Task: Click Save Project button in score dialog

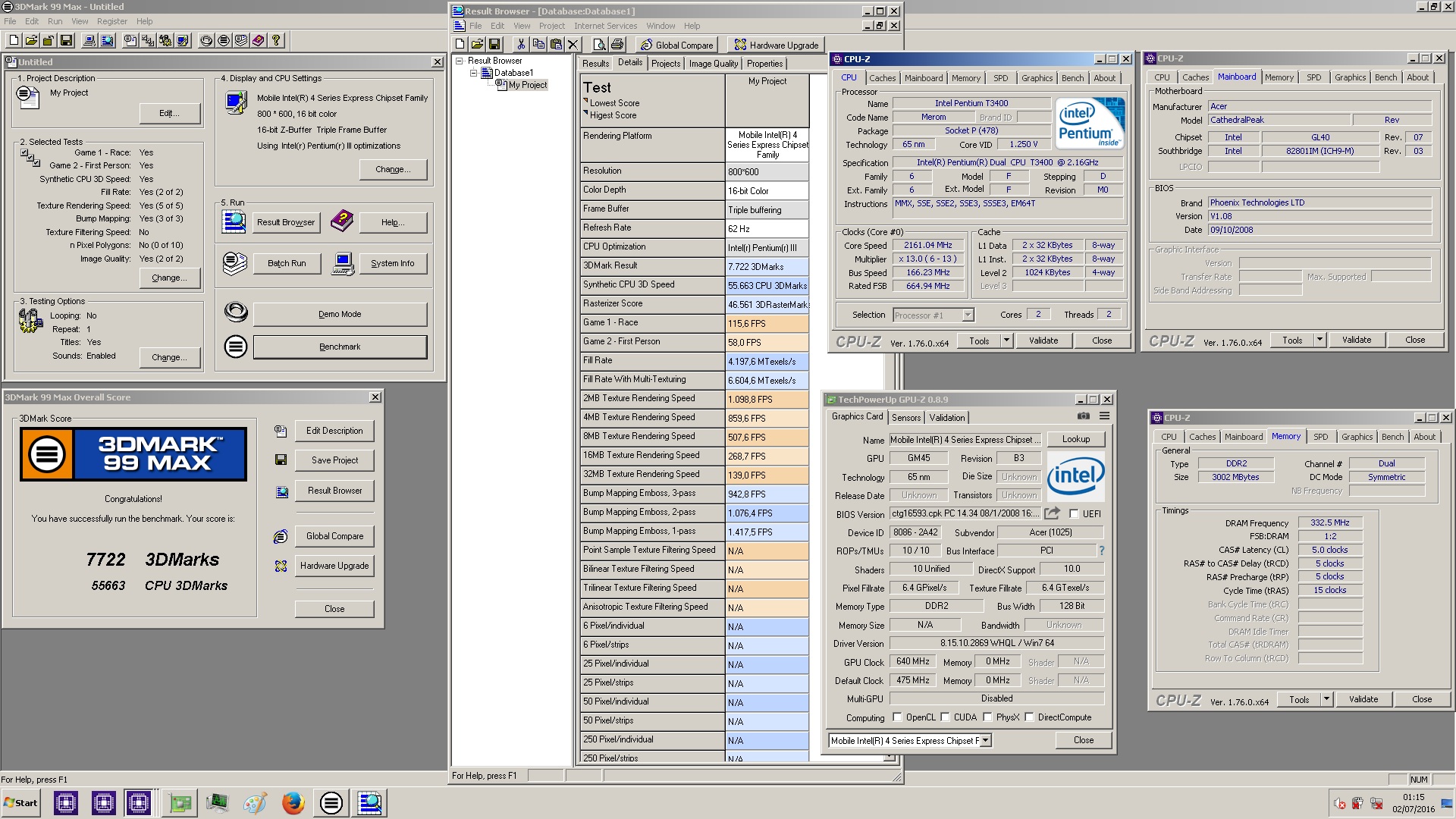Action: tap(334, 460)
